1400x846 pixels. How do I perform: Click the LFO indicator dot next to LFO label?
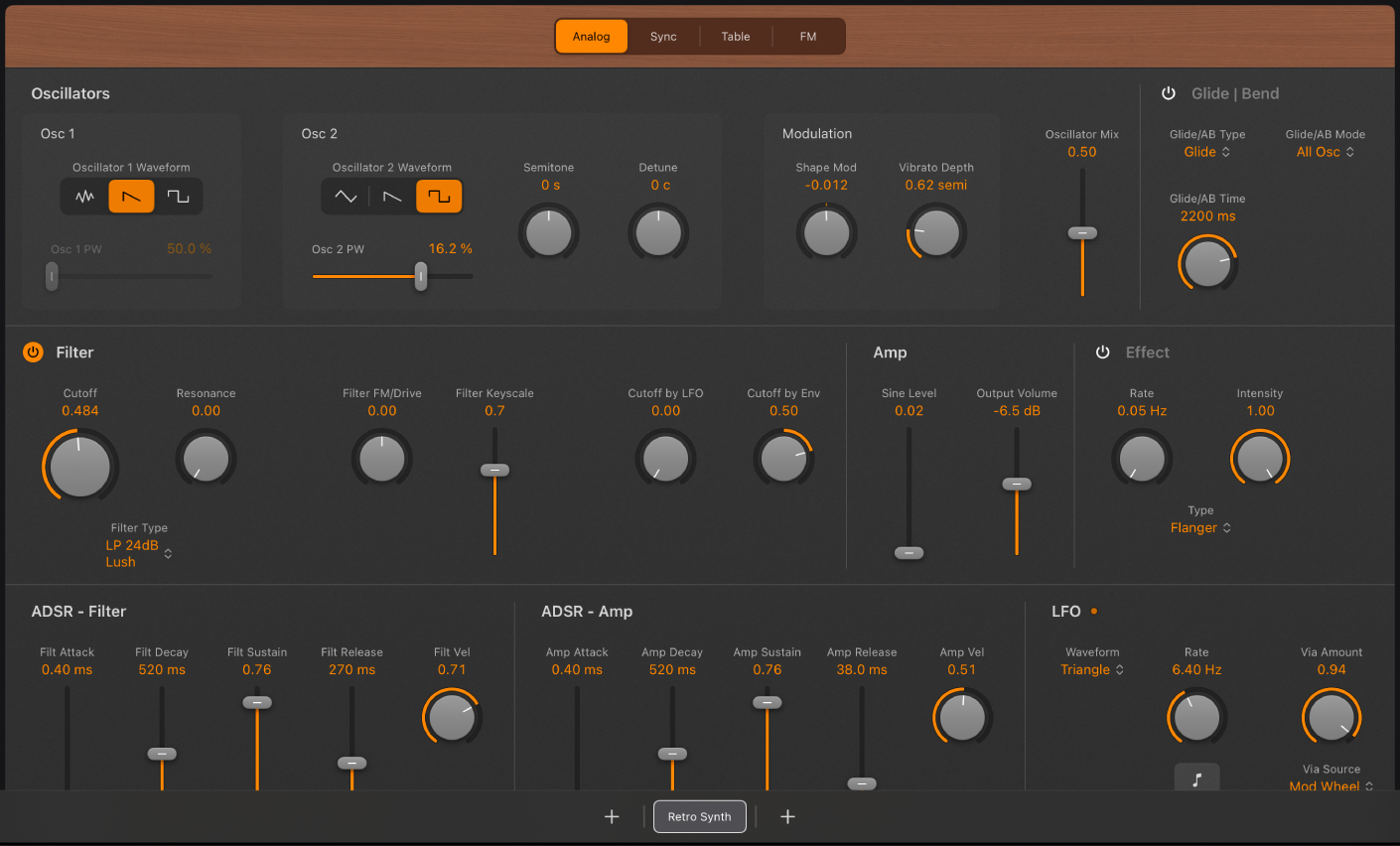click(1092, 612)
